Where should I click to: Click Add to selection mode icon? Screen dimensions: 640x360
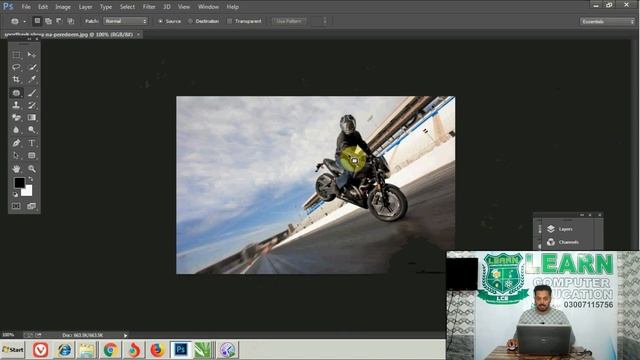(x=49, y=21)
